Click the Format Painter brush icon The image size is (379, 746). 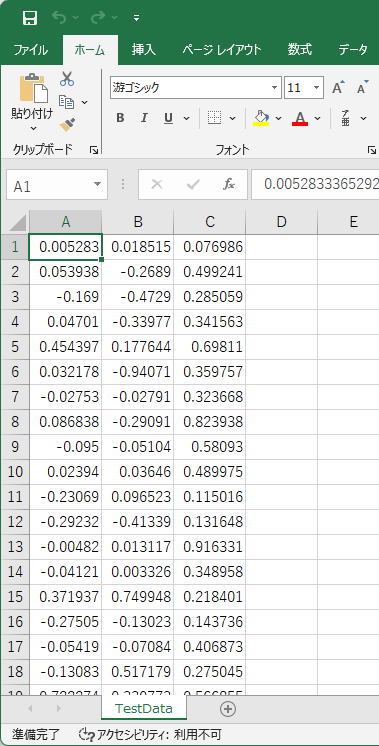click(67, 125)
